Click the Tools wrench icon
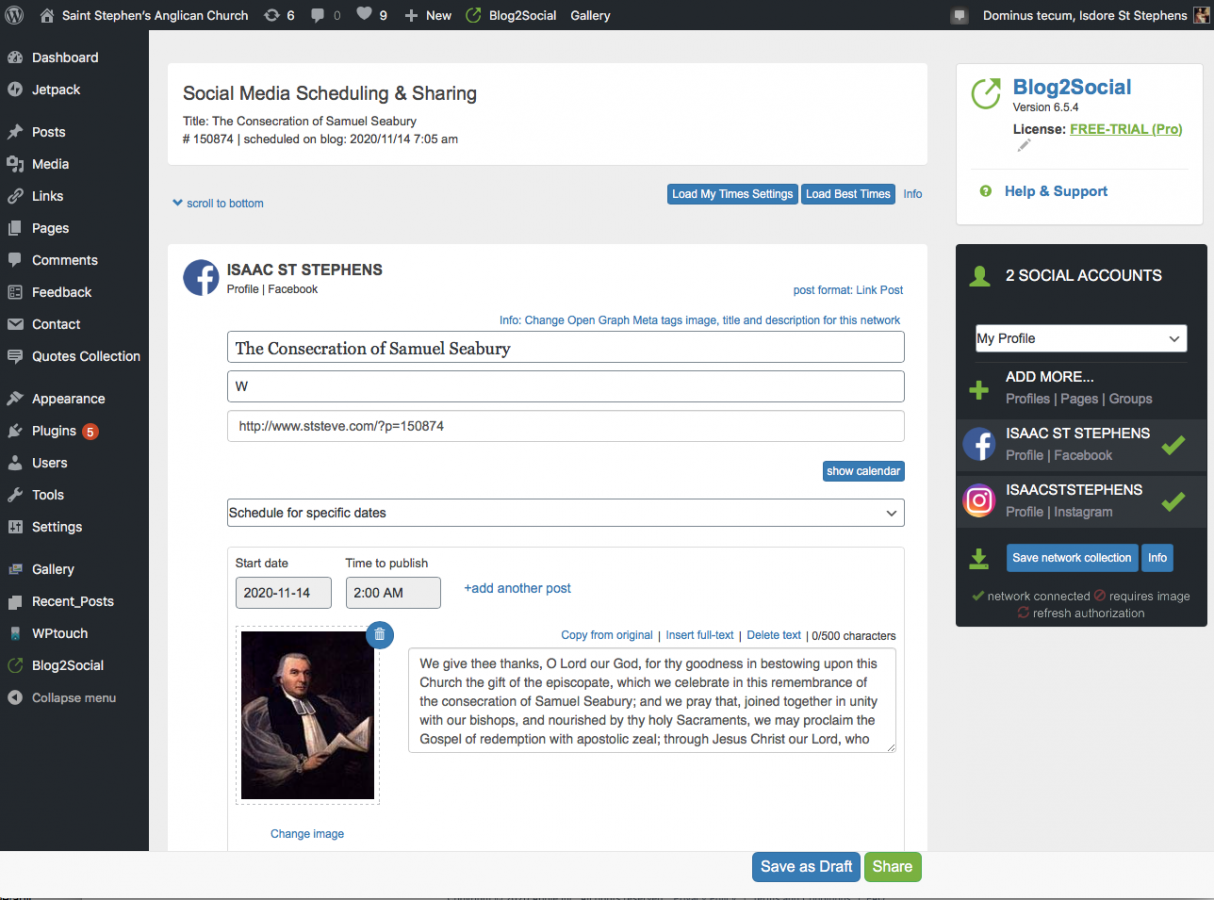The width and height of the screenshot is (1214, 900). (15, 494)
